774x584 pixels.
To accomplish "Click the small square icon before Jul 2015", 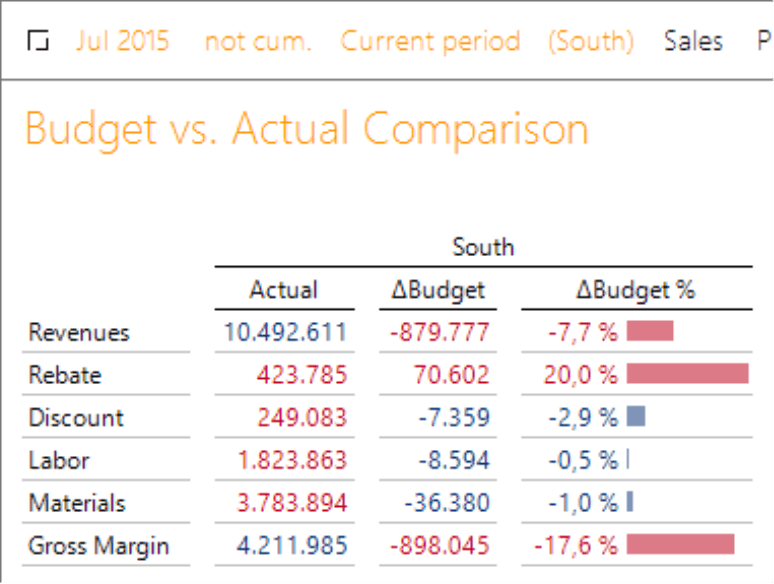I will coord(39,41).
